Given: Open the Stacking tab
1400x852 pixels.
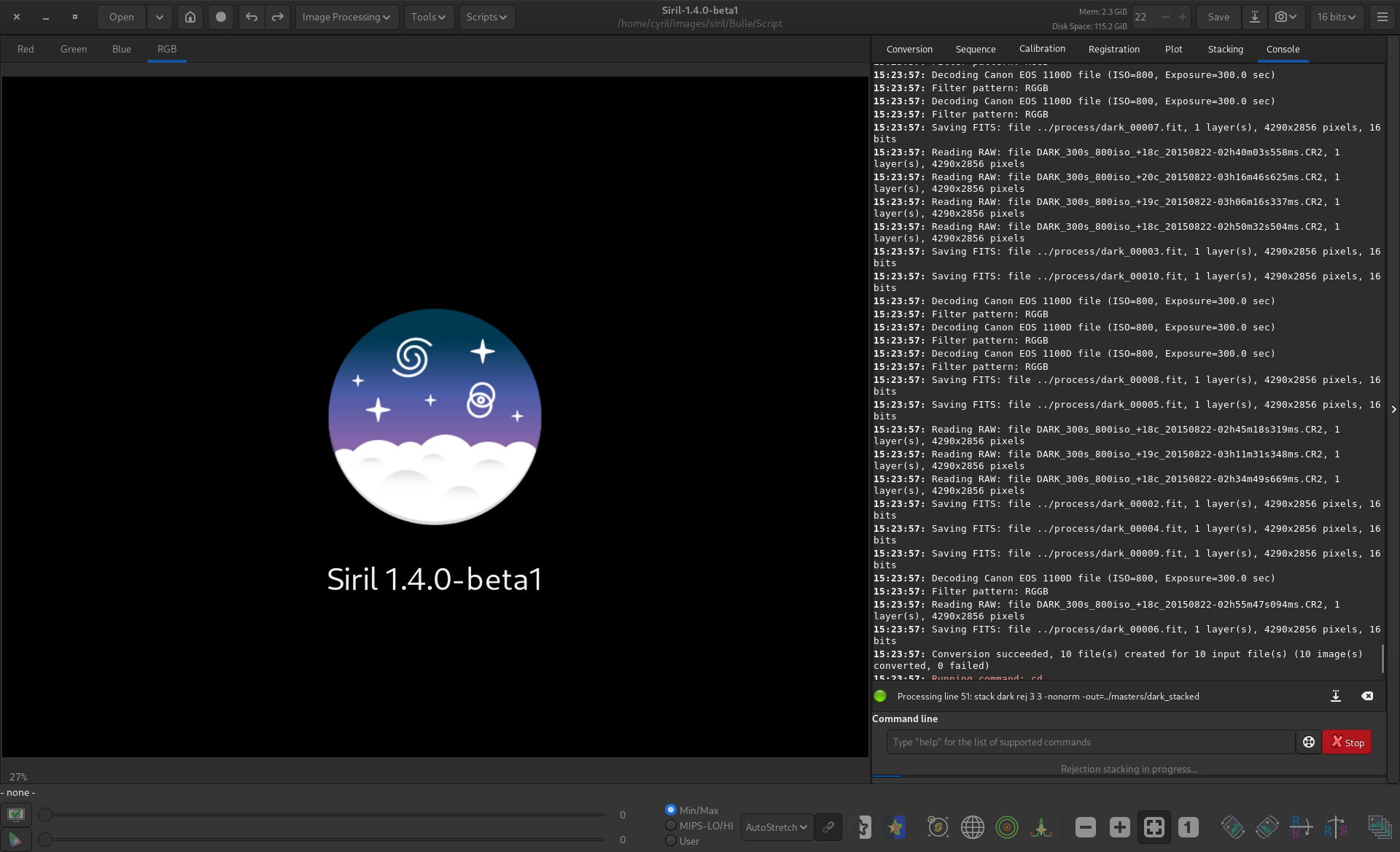Looking at the screenshot, I should coord(1225,49).
